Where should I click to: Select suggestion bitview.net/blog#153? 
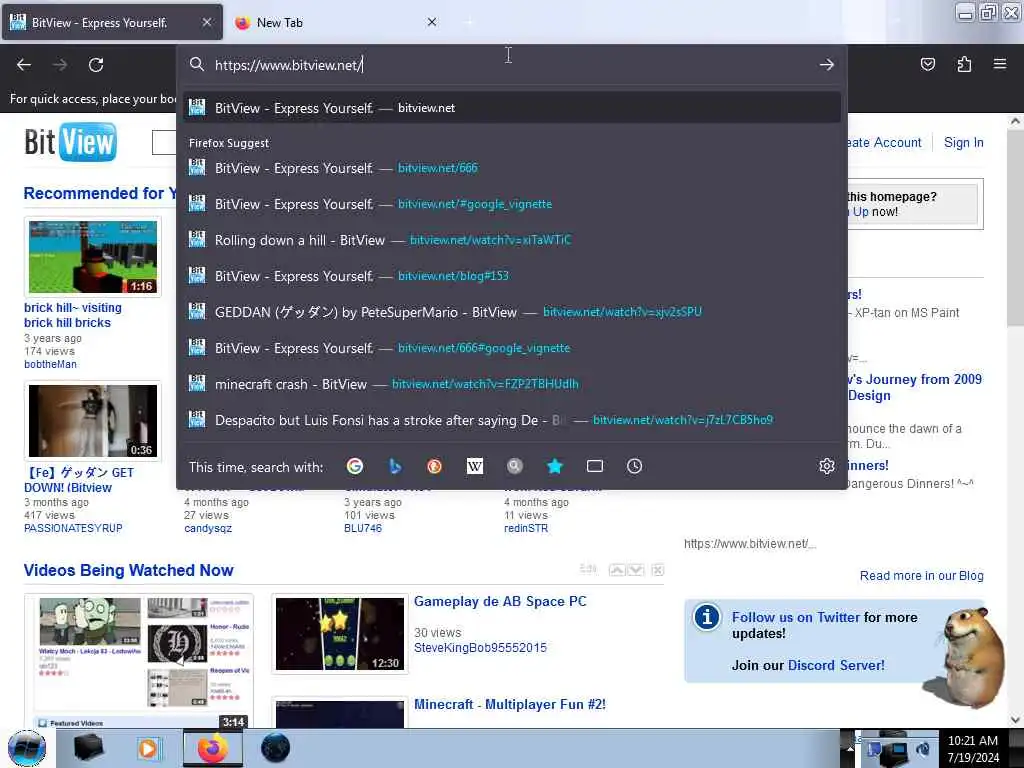pyautogui.click(x=511, y=276)
